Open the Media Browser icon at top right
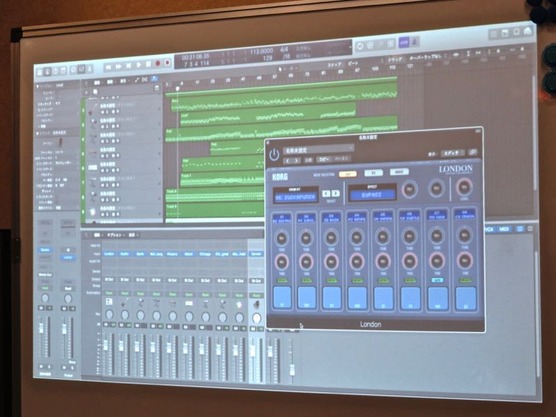Image resolution: width=556 pixels, height=417 pixels. tap(528, 31)
